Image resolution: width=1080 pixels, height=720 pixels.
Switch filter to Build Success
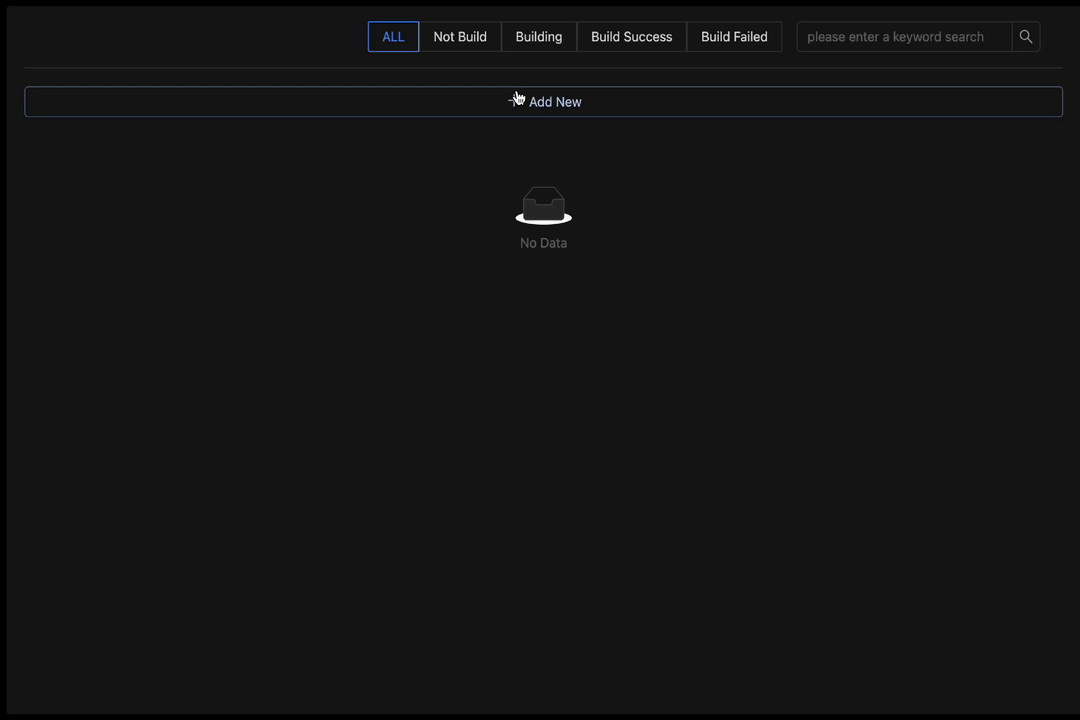pyautogui.click(x=631, y=37)
